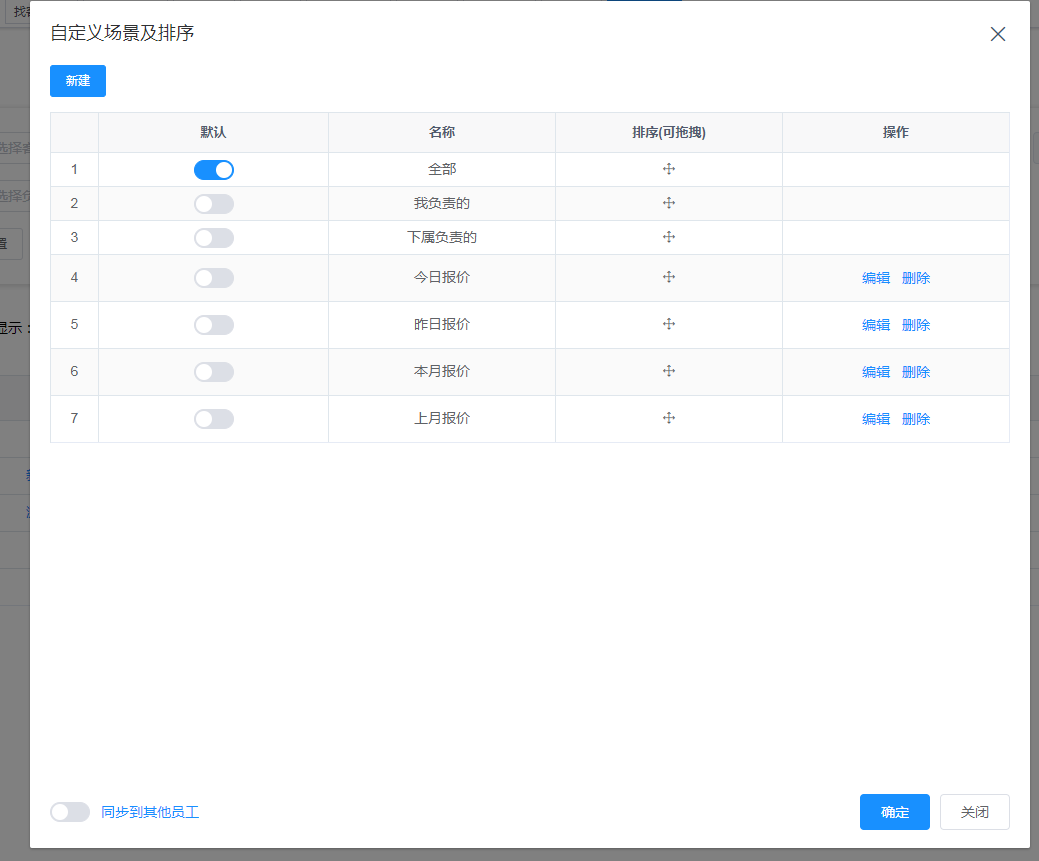Image resolution: width=1039 pixels, height=861 pixels.
Task: Click drag handle icon for 我负责的 row
Action: coord(669,204)
